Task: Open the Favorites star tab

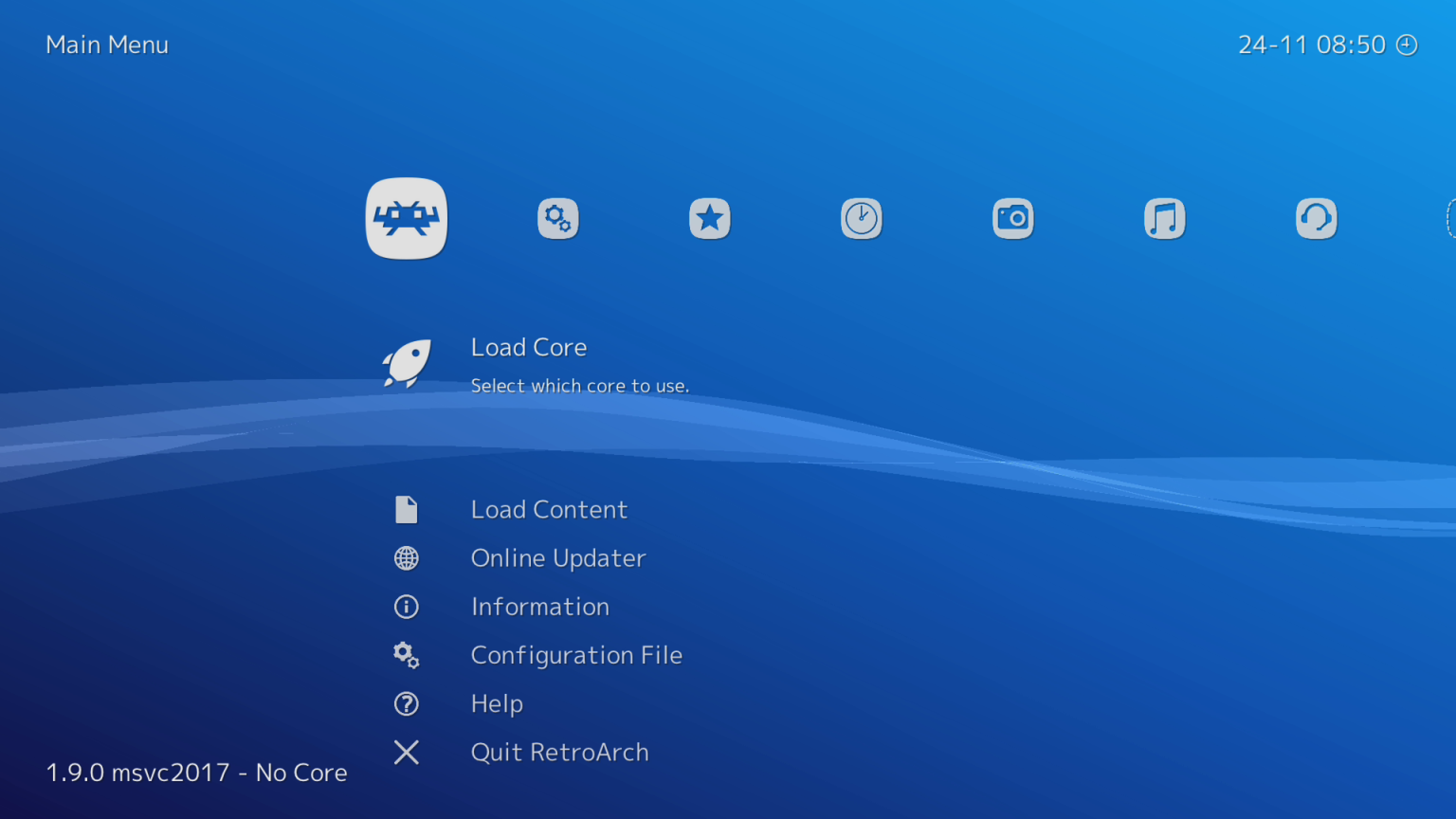Action: click(x=709, y=218)
